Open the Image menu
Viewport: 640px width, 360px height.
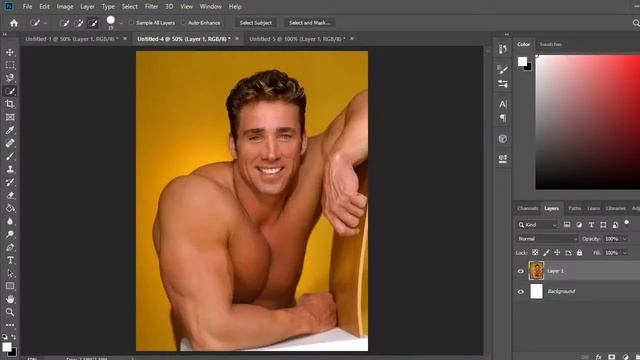[x=64, y=7]
